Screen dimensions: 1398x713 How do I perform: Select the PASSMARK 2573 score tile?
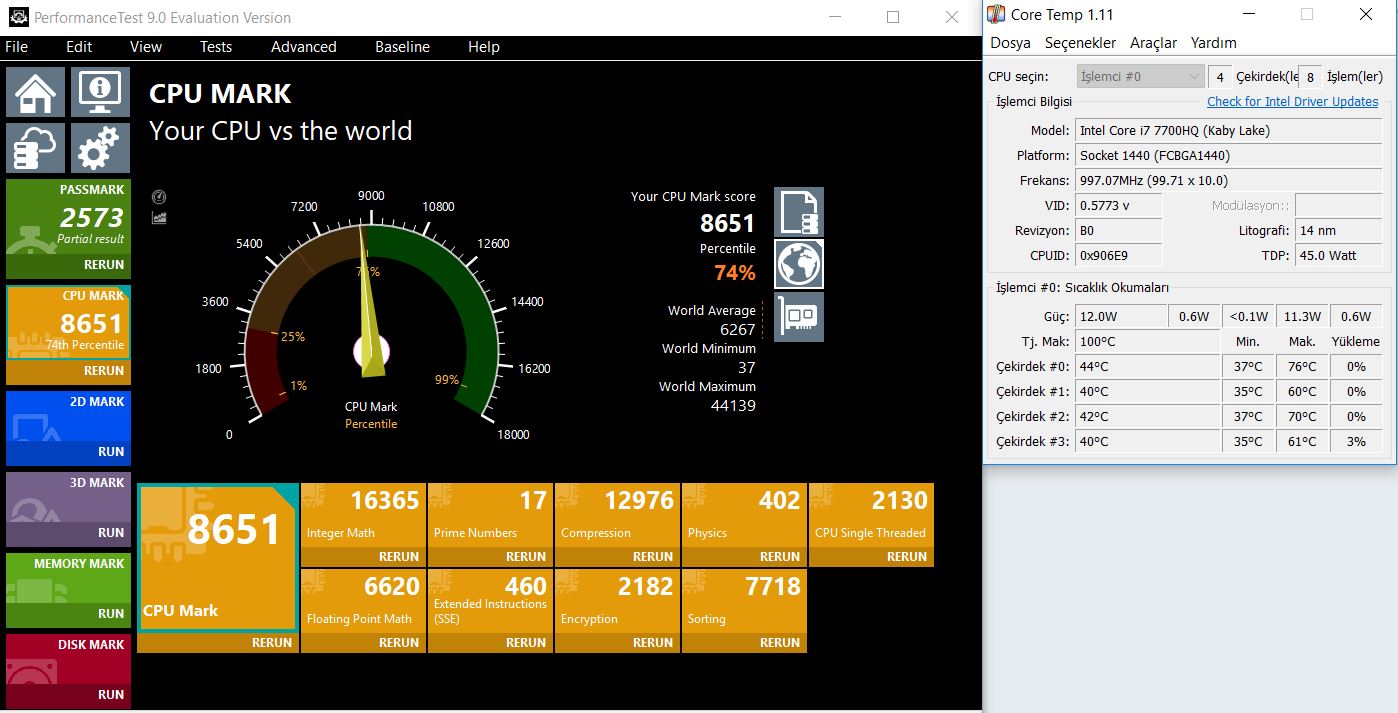coord(68,217)
